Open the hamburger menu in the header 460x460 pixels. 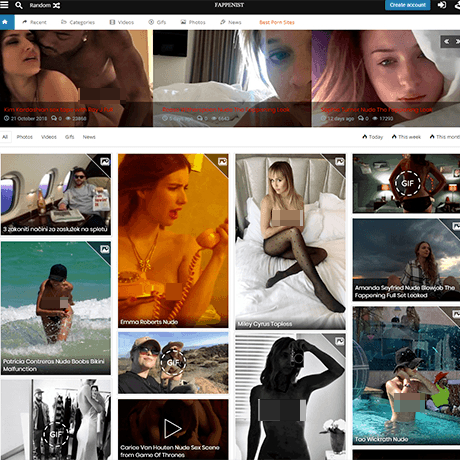(4, 5)
